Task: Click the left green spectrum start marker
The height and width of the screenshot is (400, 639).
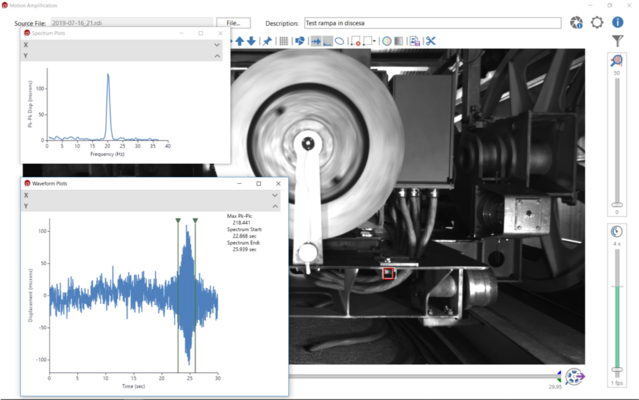Action: [178, 220]
